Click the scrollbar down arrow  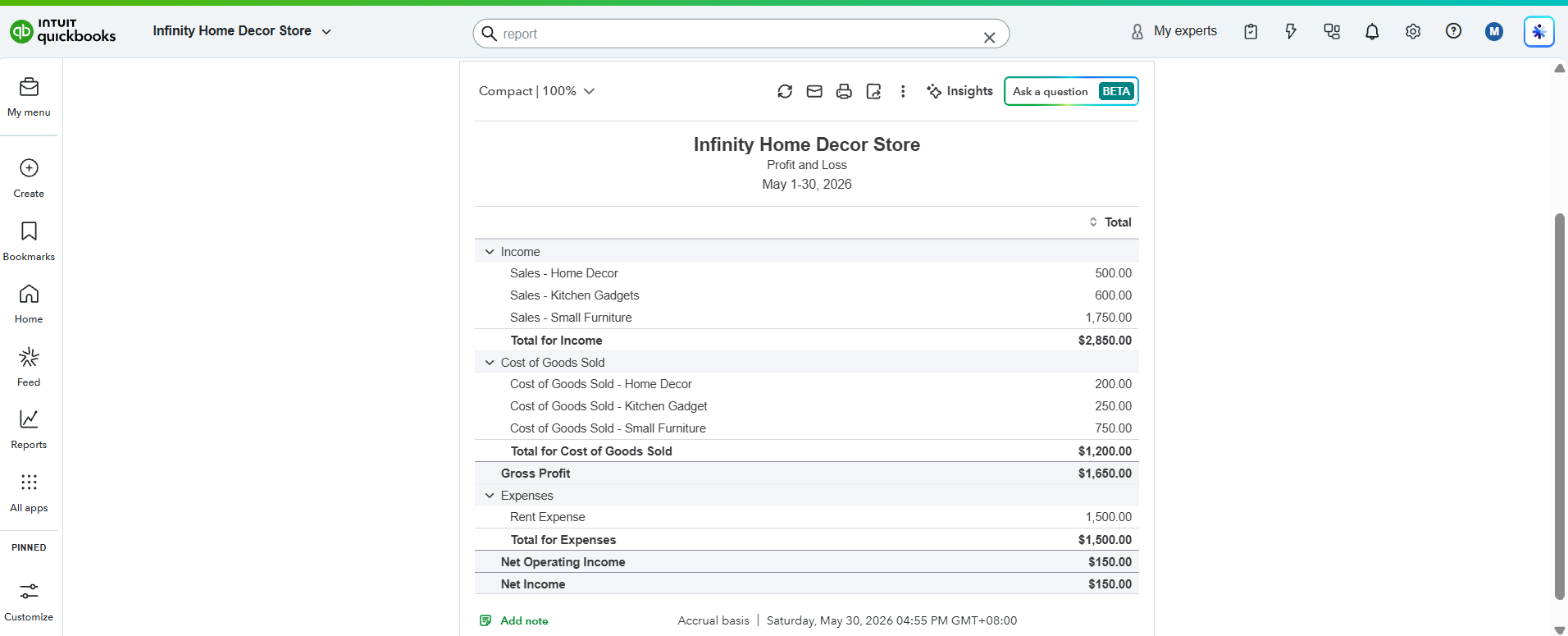1560,630
